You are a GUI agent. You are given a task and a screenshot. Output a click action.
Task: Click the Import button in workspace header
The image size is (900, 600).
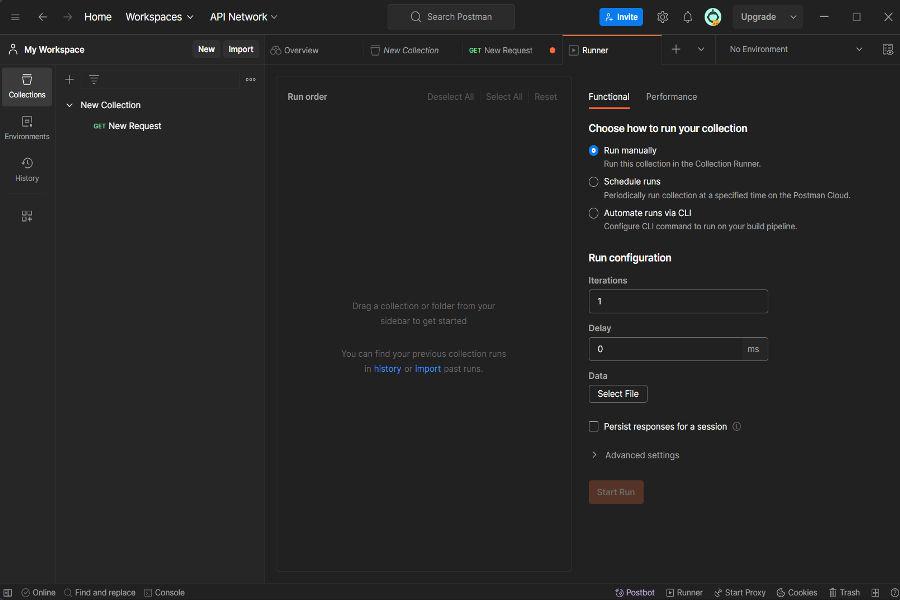(240, 50)
